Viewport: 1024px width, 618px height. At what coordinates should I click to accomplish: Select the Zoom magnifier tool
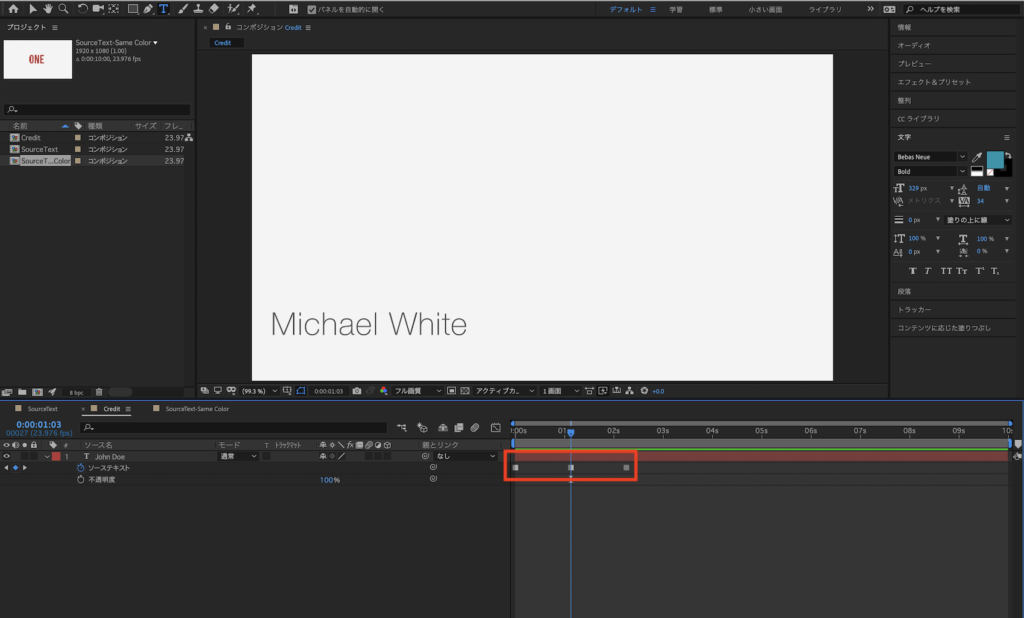(63, 9)
